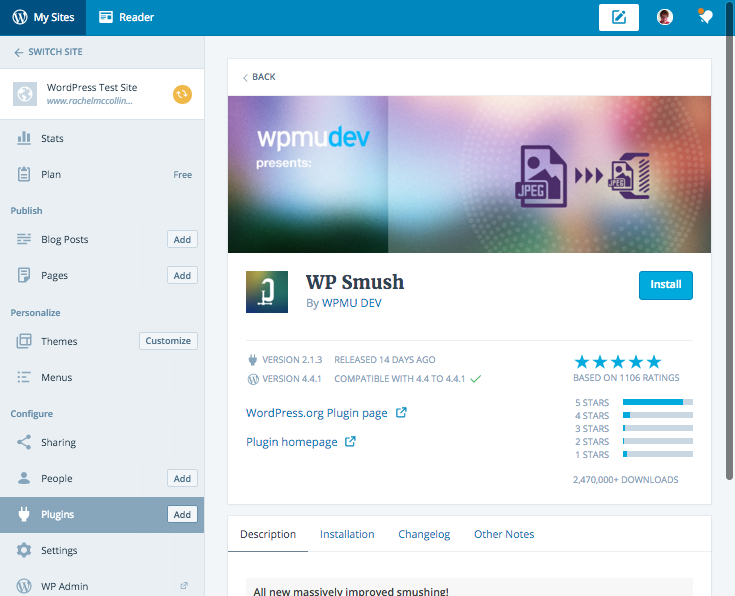Install the WP Smush plugin

[666, 285]
